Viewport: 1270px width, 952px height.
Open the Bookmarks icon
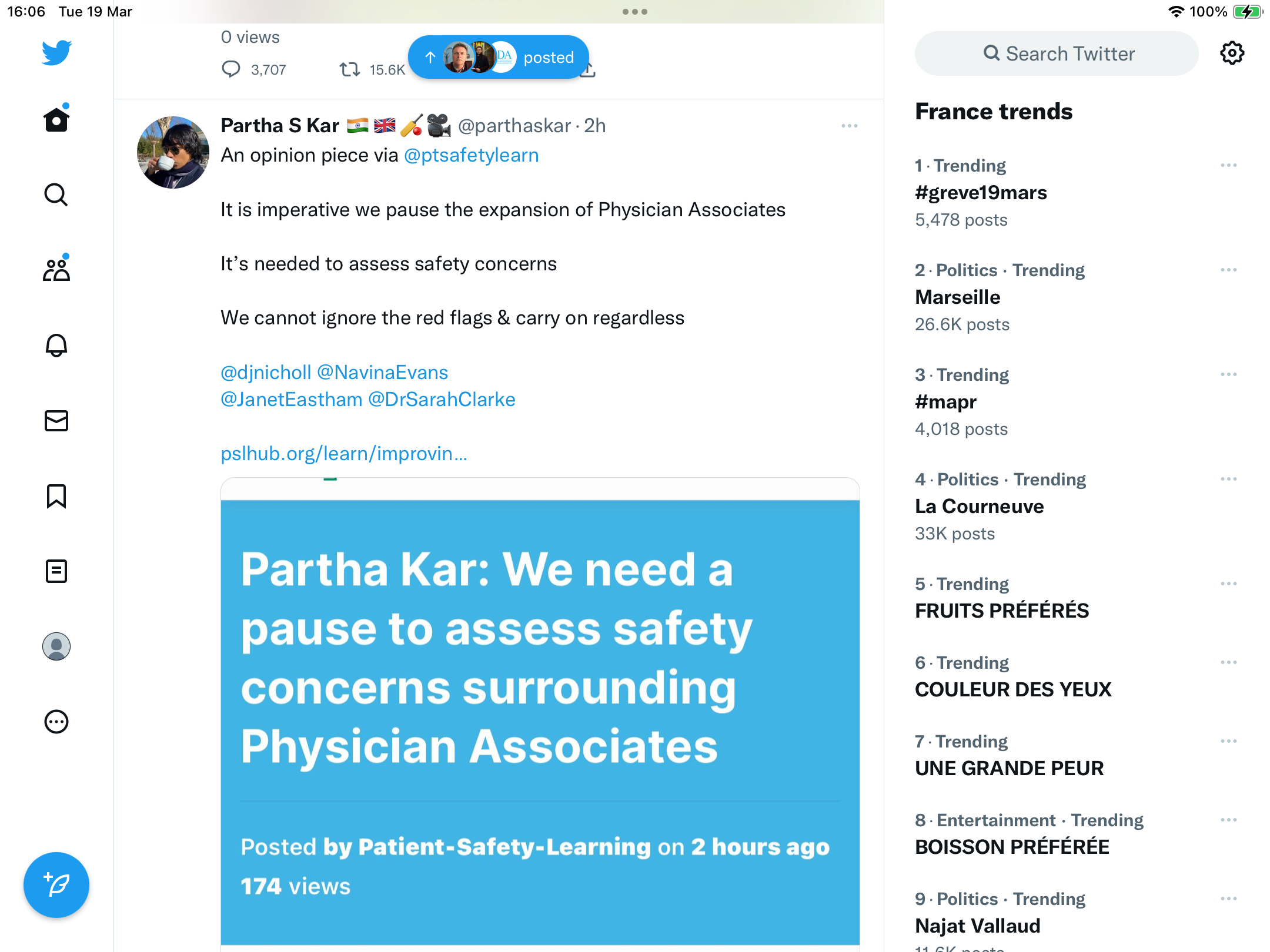coord(56,496)
